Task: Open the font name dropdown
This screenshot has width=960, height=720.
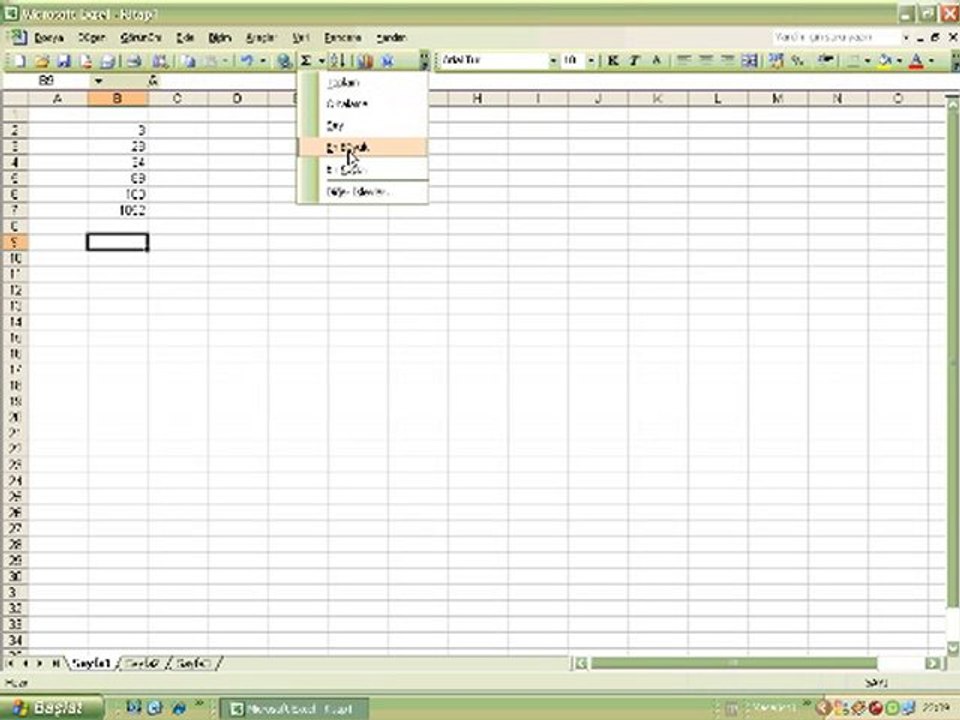Action: coord(553,60)
